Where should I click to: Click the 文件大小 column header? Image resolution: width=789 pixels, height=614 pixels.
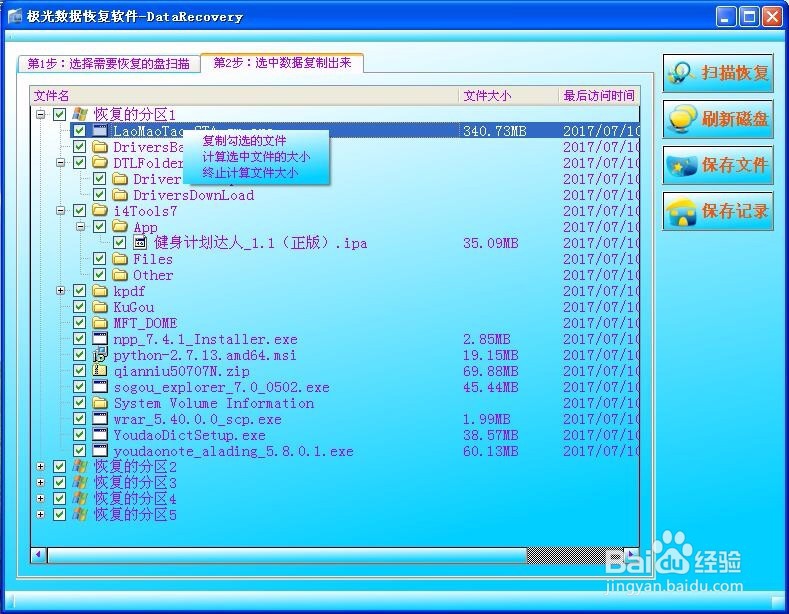(509, 96)
